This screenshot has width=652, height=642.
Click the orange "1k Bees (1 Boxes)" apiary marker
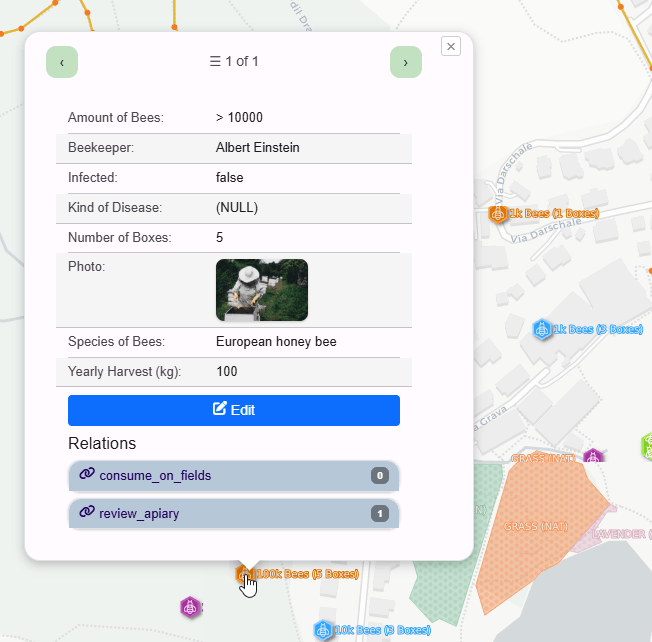click(x=497, y=213)
